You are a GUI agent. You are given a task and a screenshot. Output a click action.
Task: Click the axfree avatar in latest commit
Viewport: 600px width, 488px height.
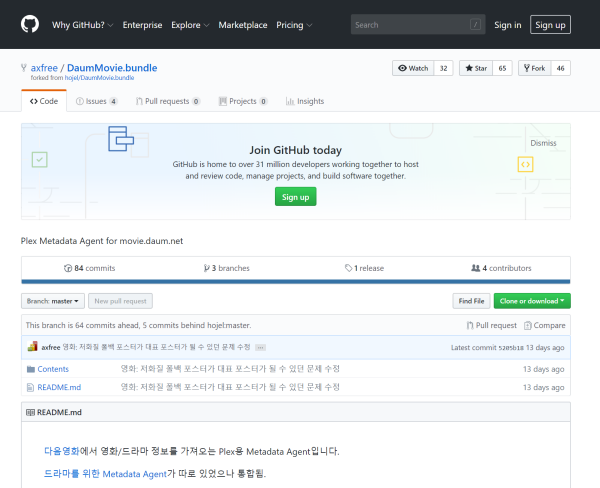(33, 347)
